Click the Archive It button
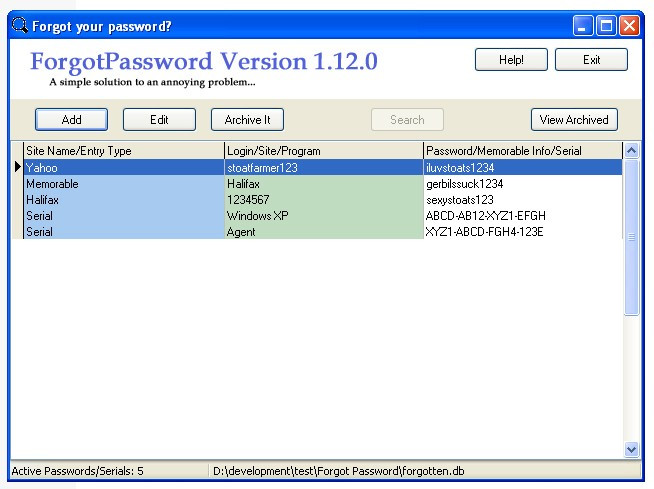 247,120
